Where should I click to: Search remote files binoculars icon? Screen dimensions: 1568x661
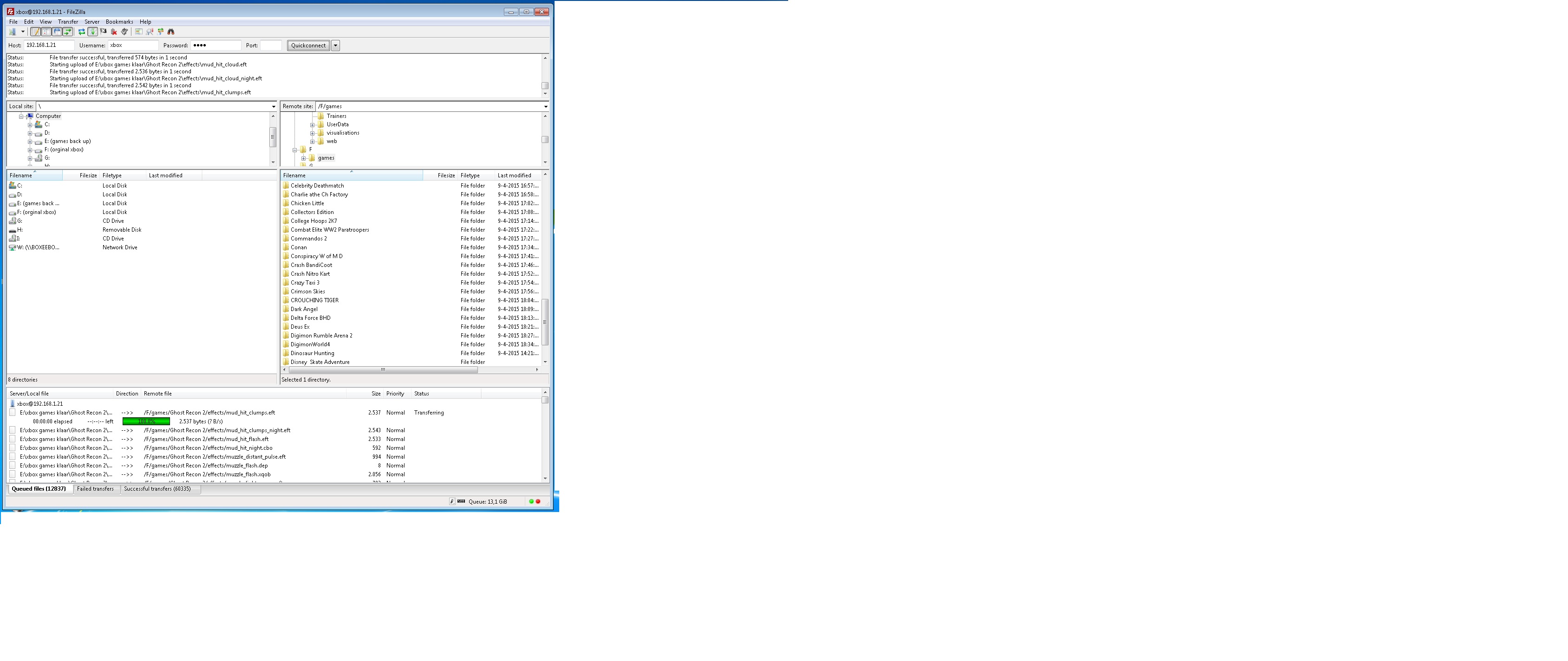click(171, 32)
